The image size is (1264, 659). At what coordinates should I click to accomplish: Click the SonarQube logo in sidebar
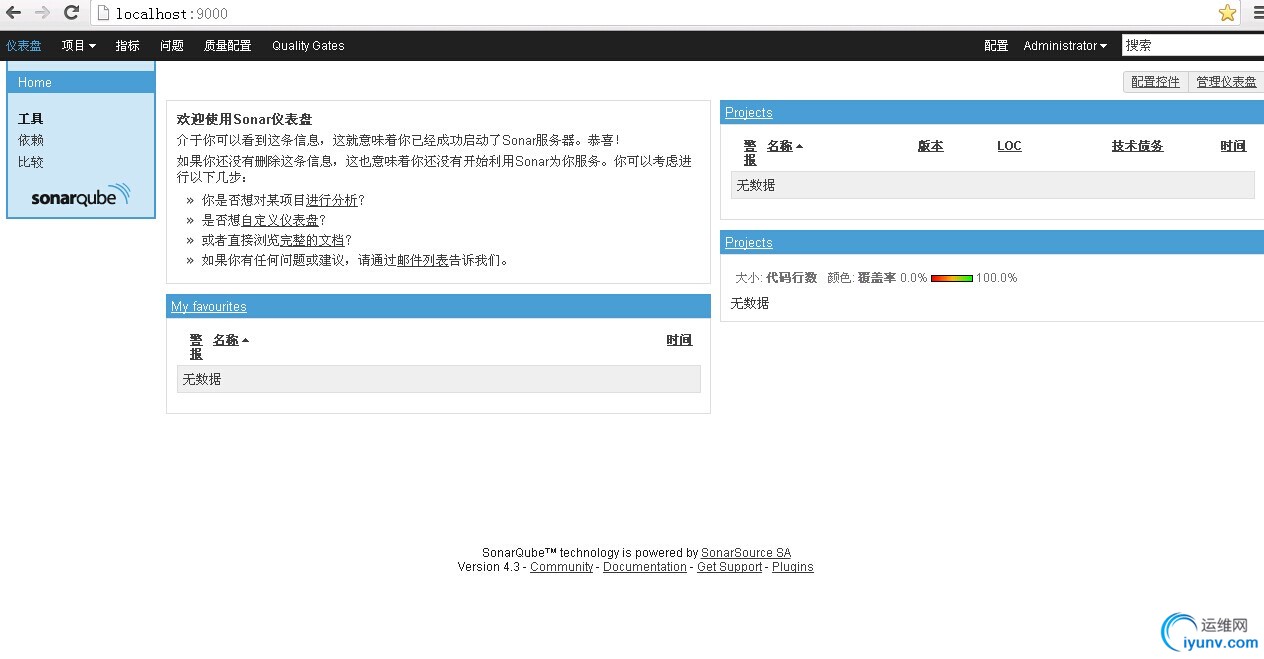click(x=81, y=195)
